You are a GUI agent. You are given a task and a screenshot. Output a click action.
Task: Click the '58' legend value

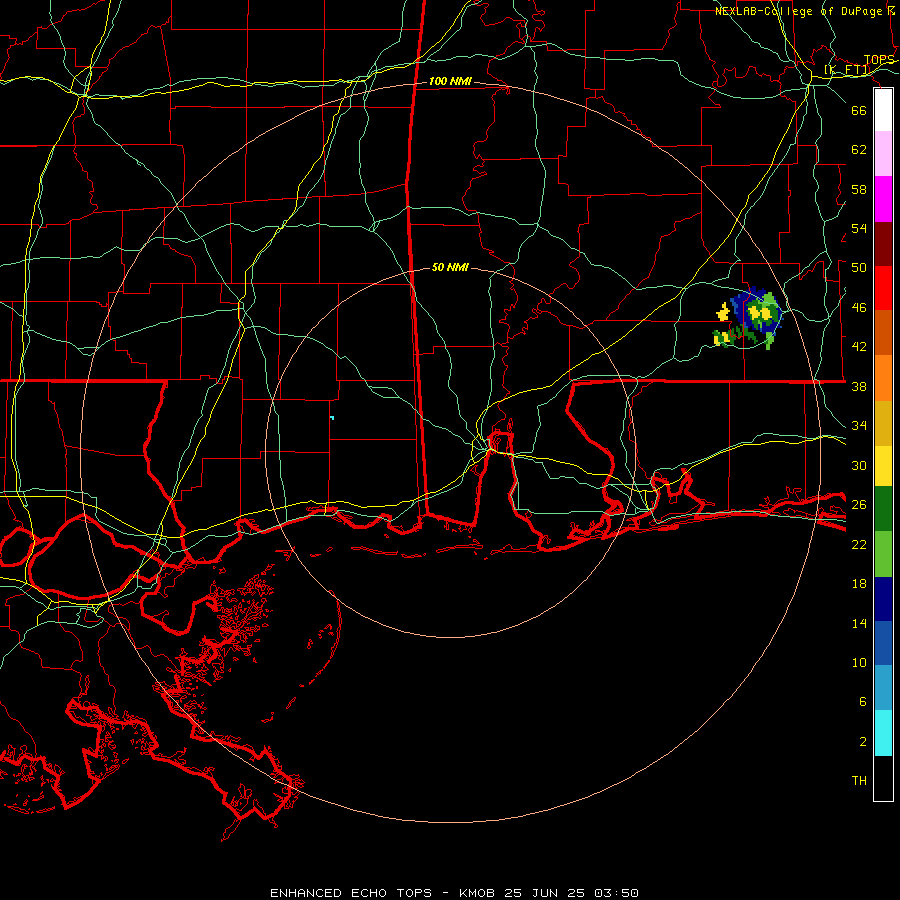859,189
